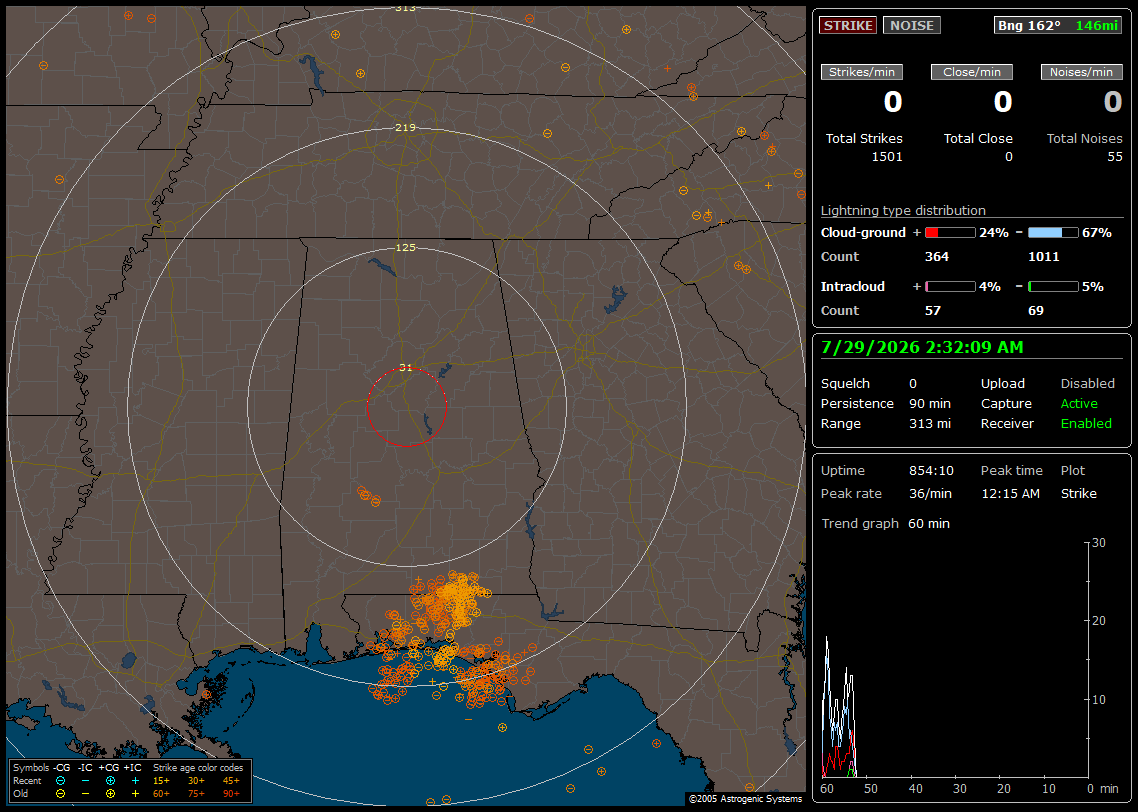The image size is (1138, 812).
Task: Select the Recent -CG cyan symbol in legend
Action: [61, 781]
